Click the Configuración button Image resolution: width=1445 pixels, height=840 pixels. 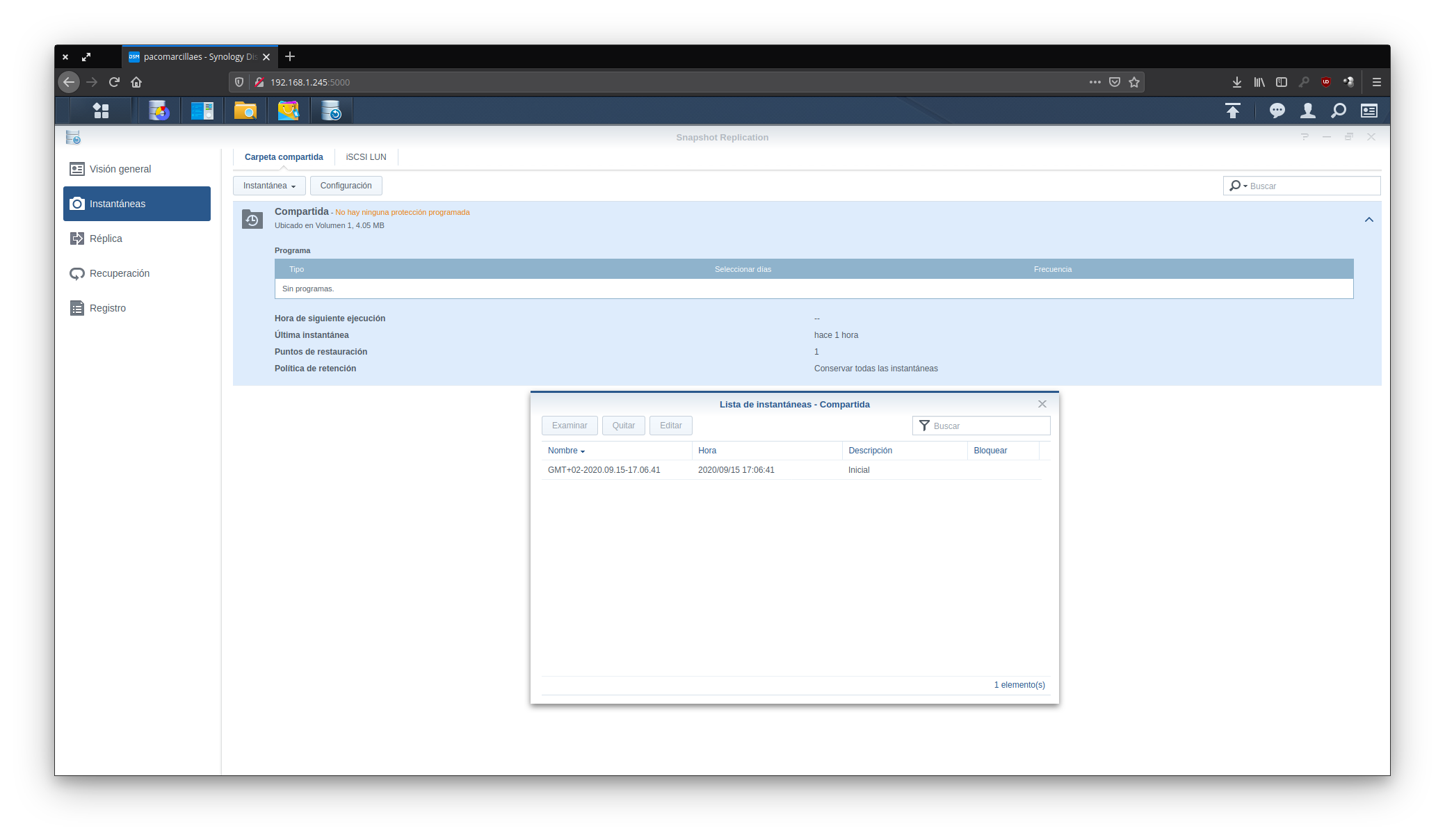[x=346, y=186]
